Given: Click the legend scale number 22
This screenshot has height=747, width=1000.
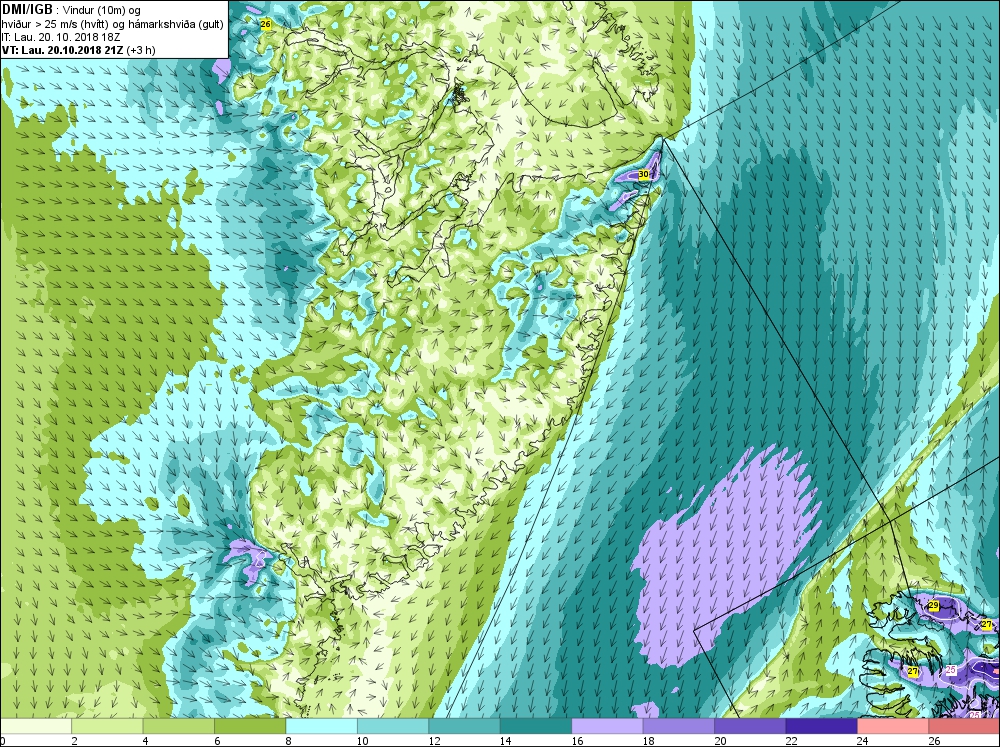Looking at the screenshot, I should click(791, 741).
